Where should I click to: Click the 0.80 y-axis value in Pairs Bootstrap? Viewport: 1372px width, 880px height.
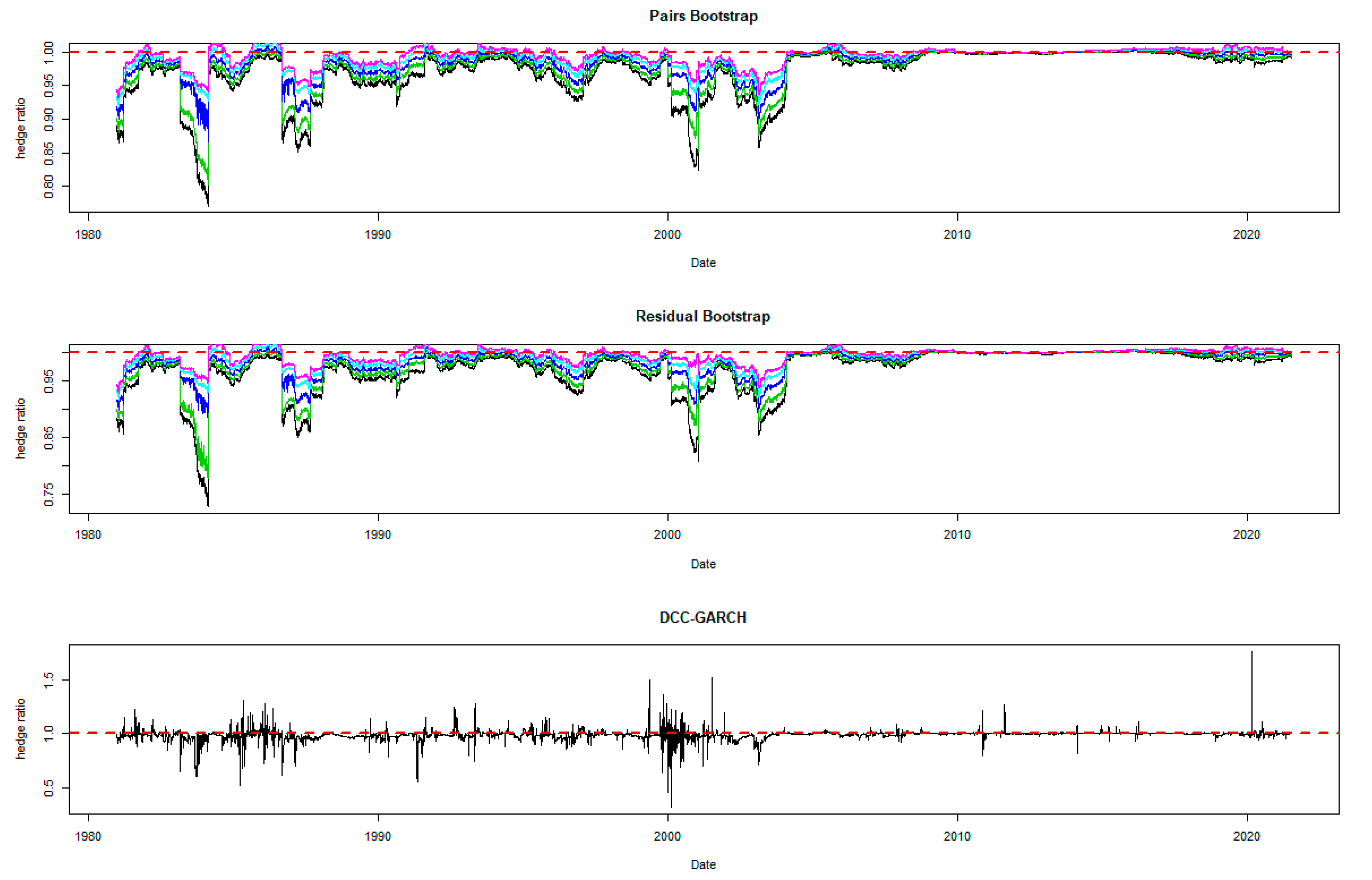click(48, 186)
